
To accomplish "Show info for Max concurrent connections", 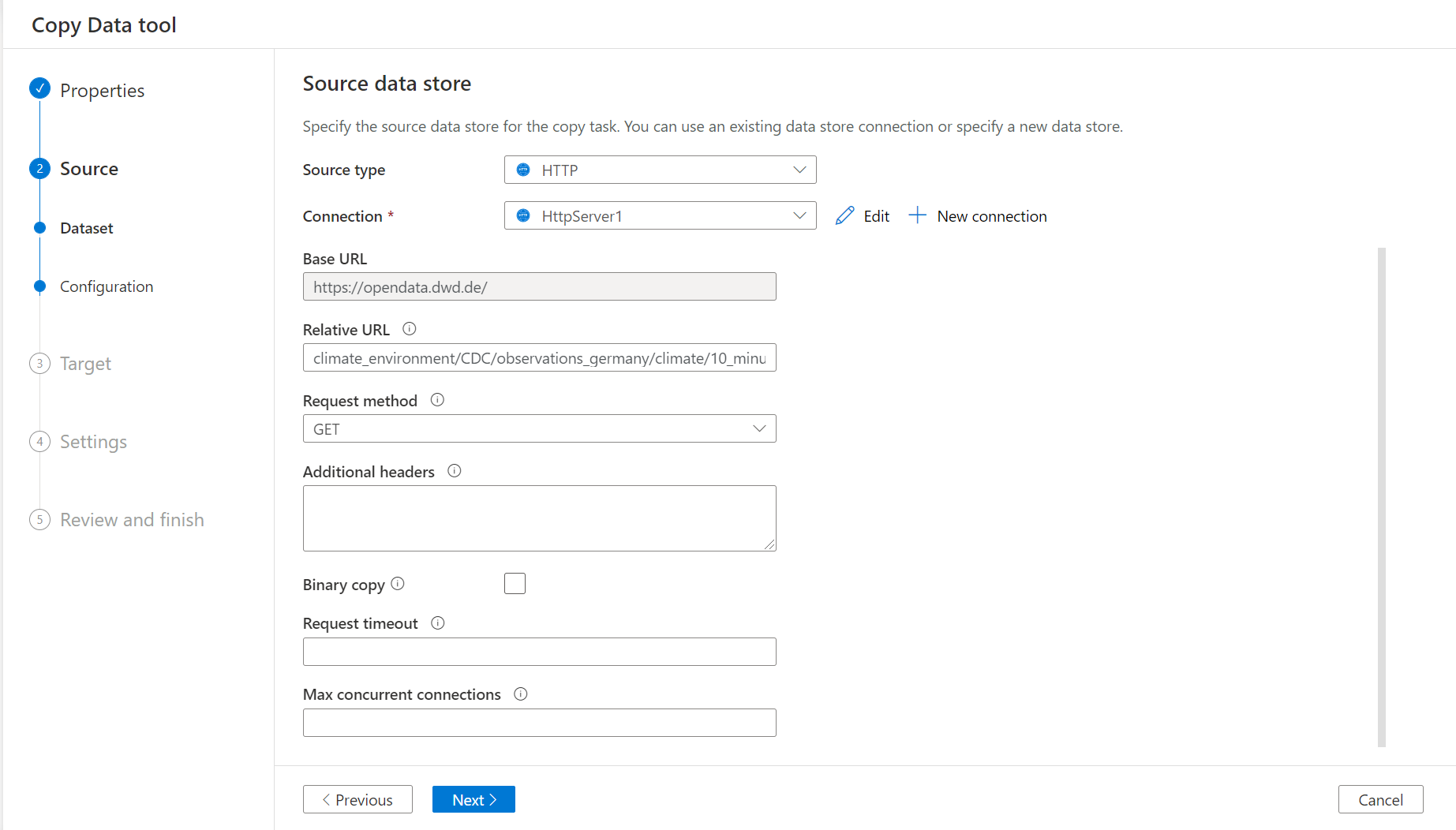I will click(521, 694).
